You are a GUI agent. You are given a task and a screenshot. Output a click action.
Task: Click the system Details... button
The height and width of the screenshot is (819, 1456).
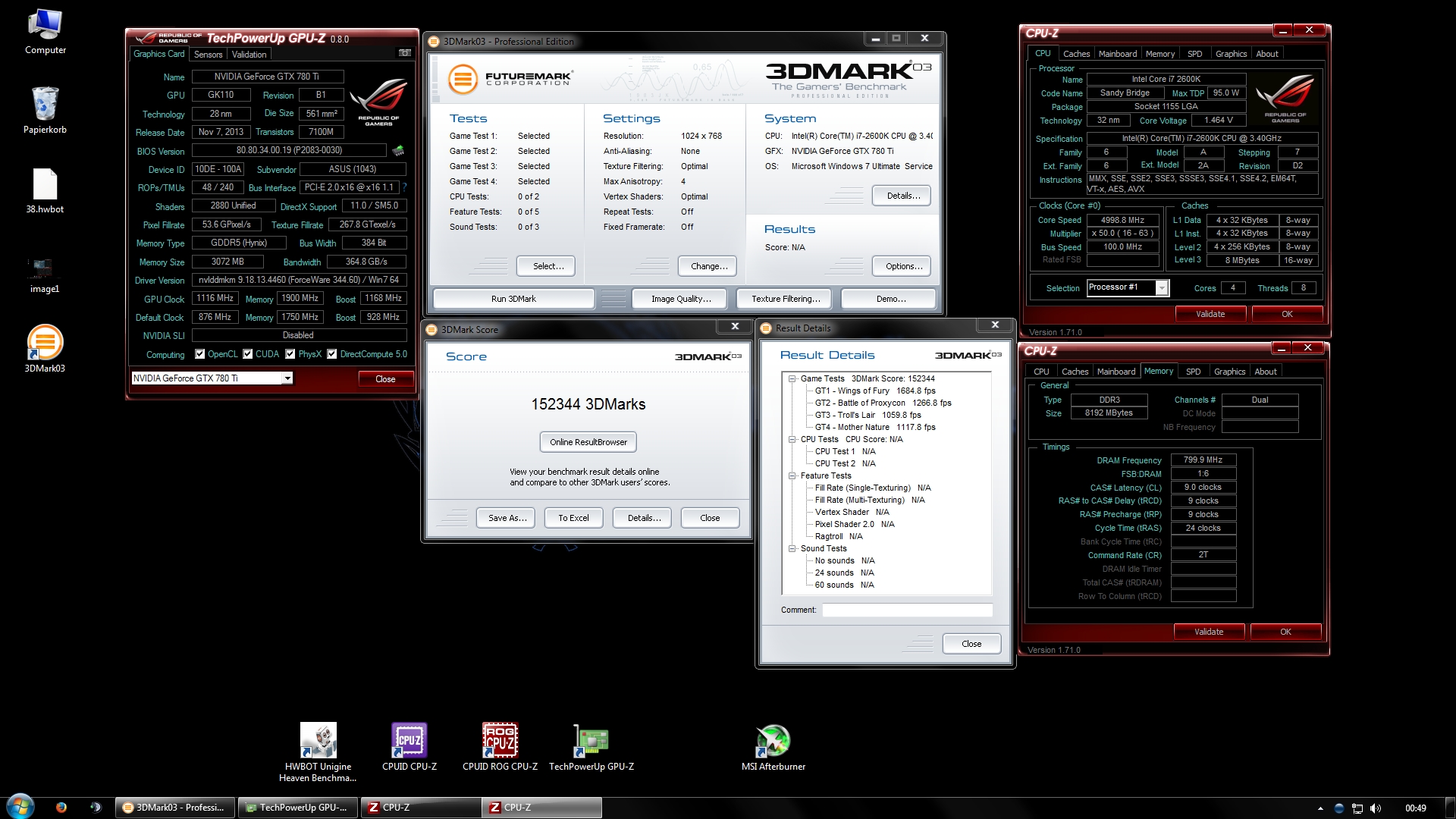(x=902, y=196)
